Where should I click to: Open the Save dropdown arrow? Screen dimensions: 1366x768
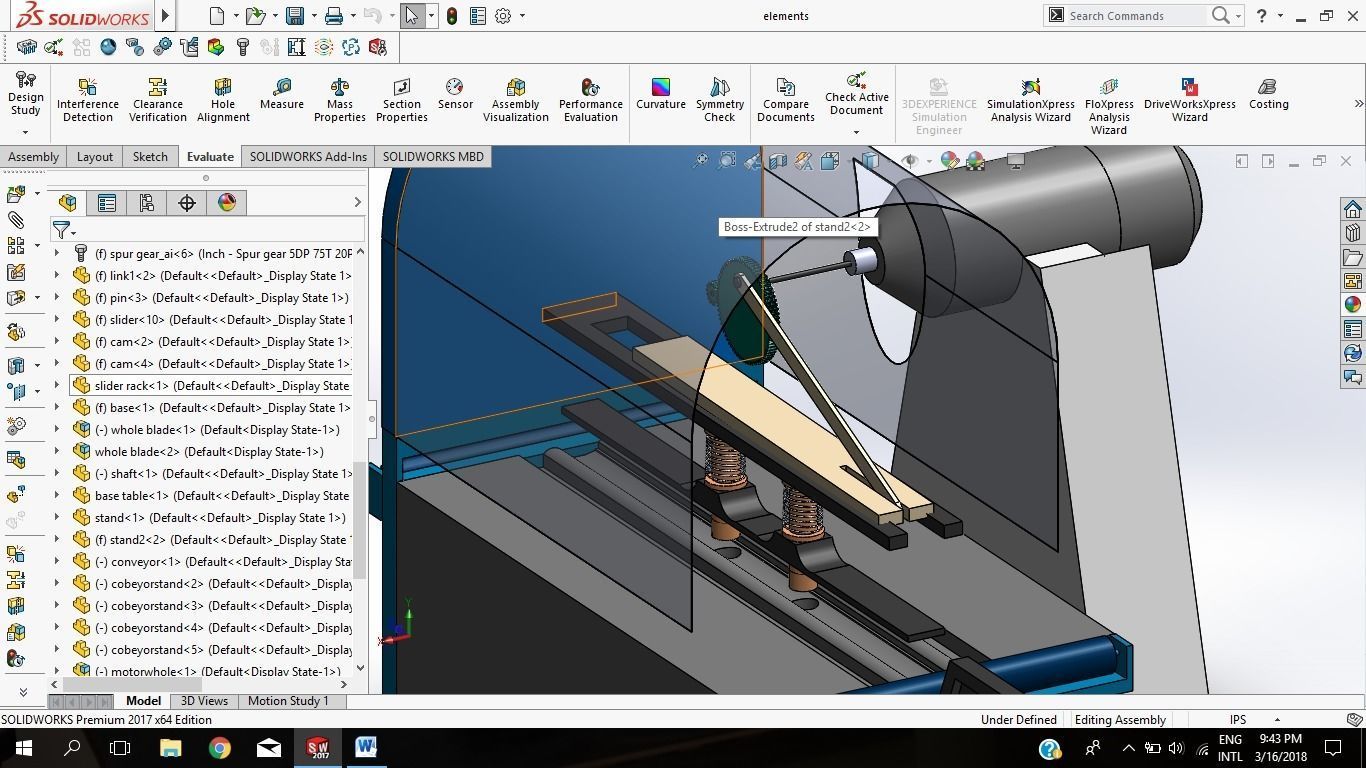314,16
